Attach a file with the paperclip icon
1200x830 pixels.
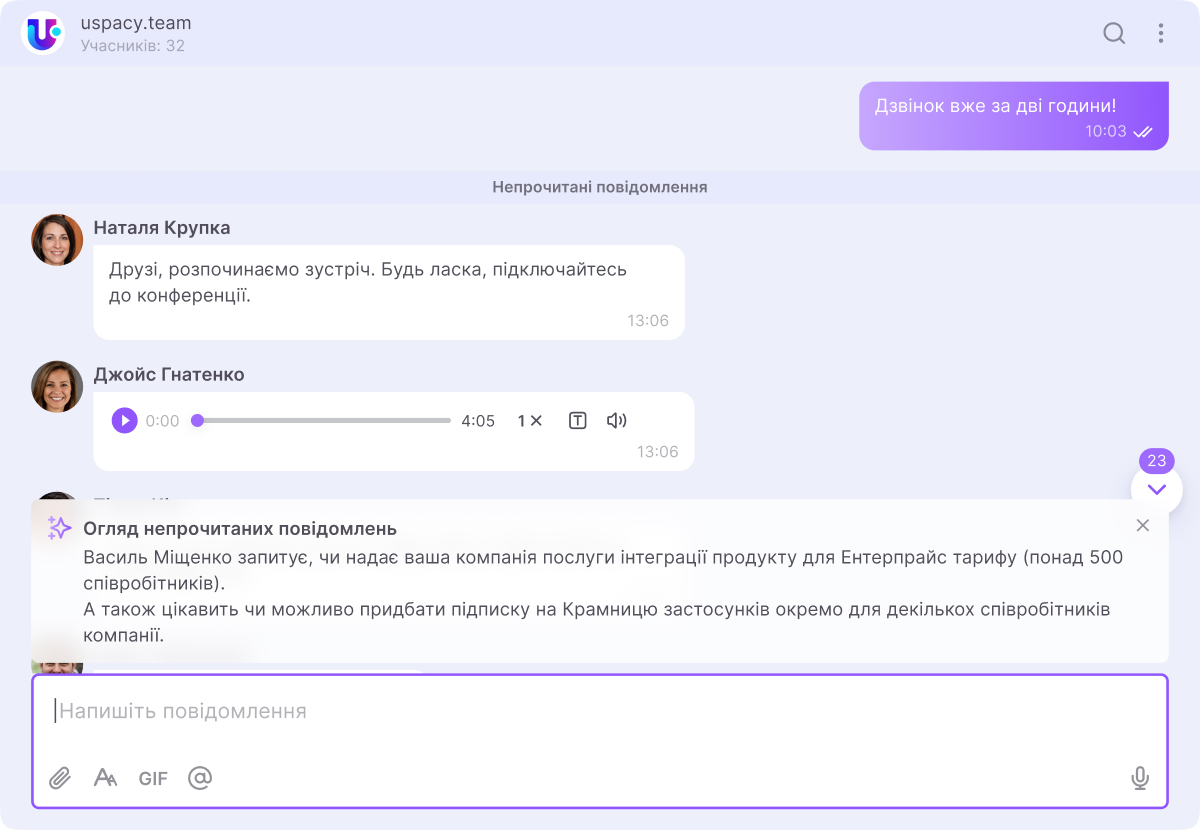click(x=60, y=778)
